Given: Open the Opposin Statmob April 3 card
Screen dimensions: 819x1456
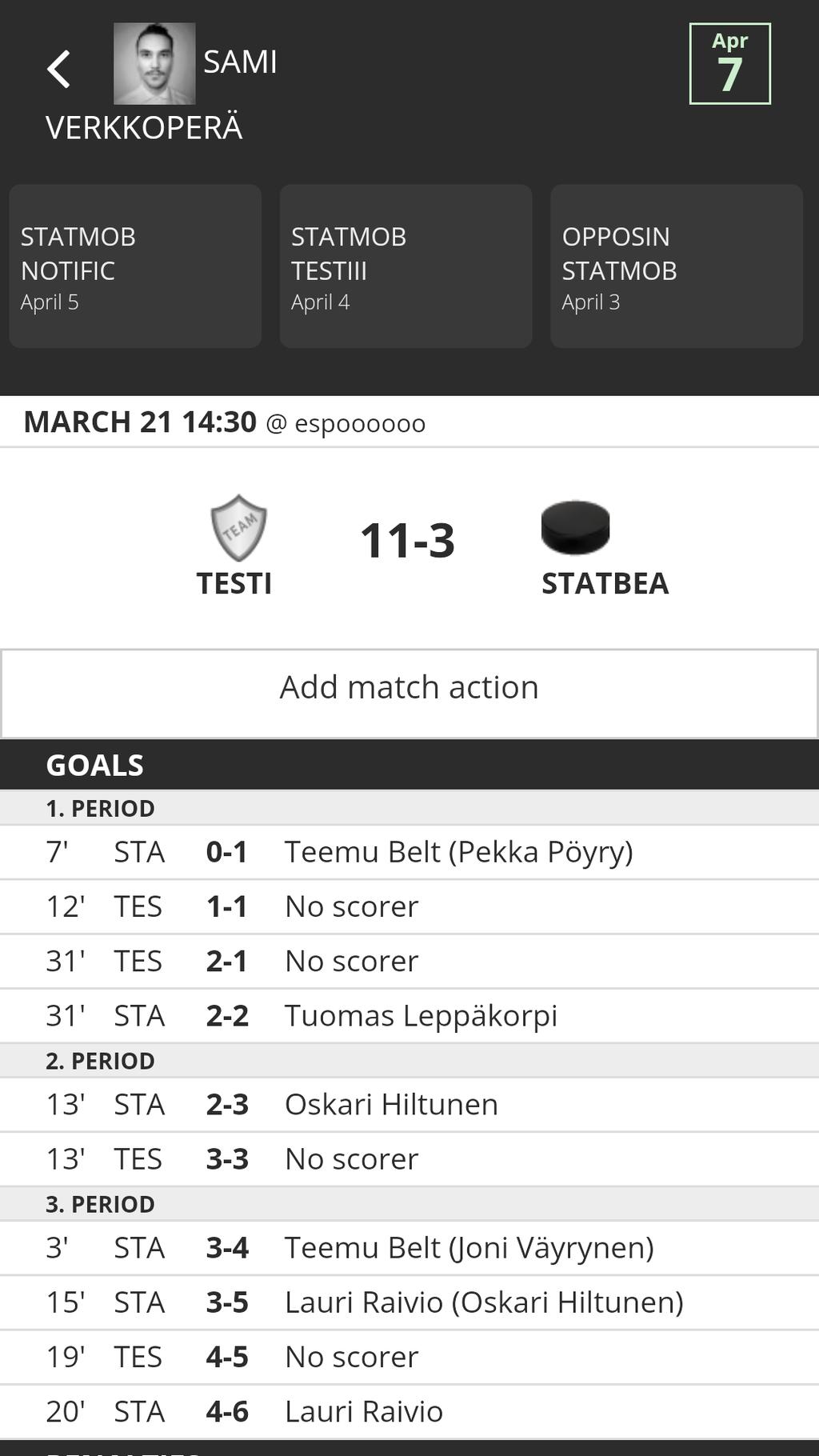Looking at the screenshot, I should 677,266.
